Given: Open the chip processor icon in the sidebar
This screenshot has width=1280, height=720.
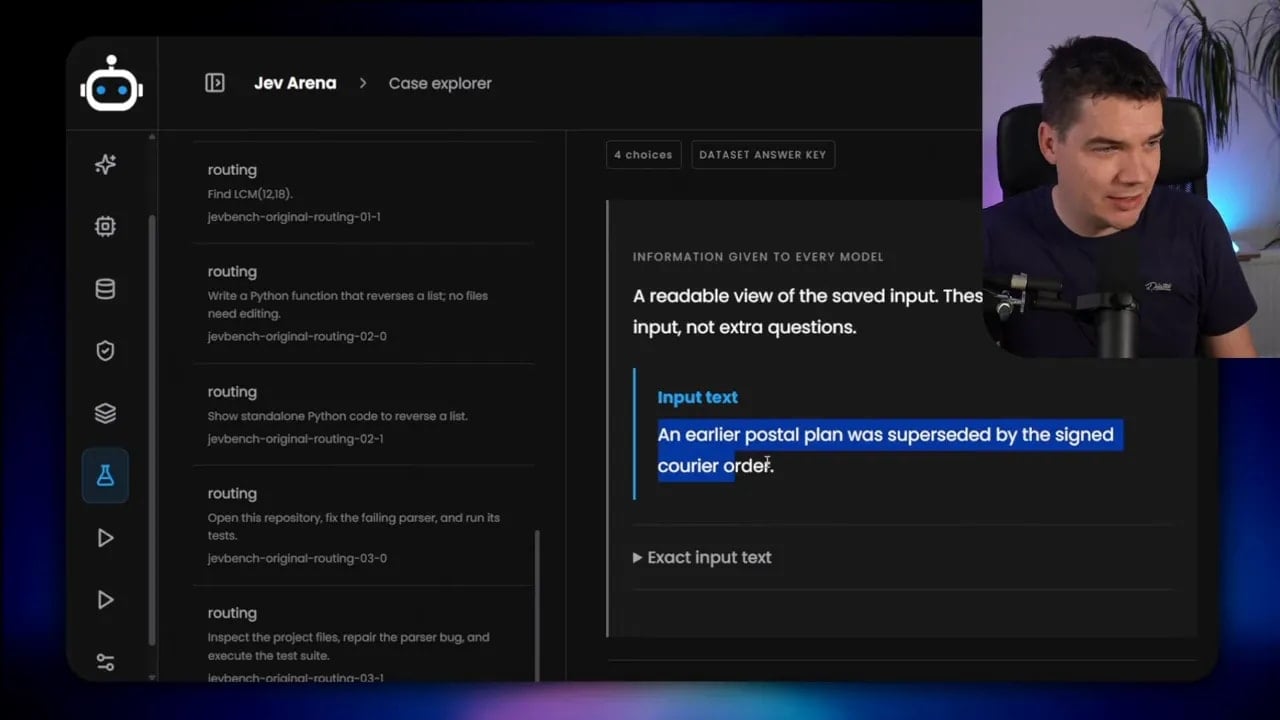Looking at the screenshot, I should tap(105, 227).
